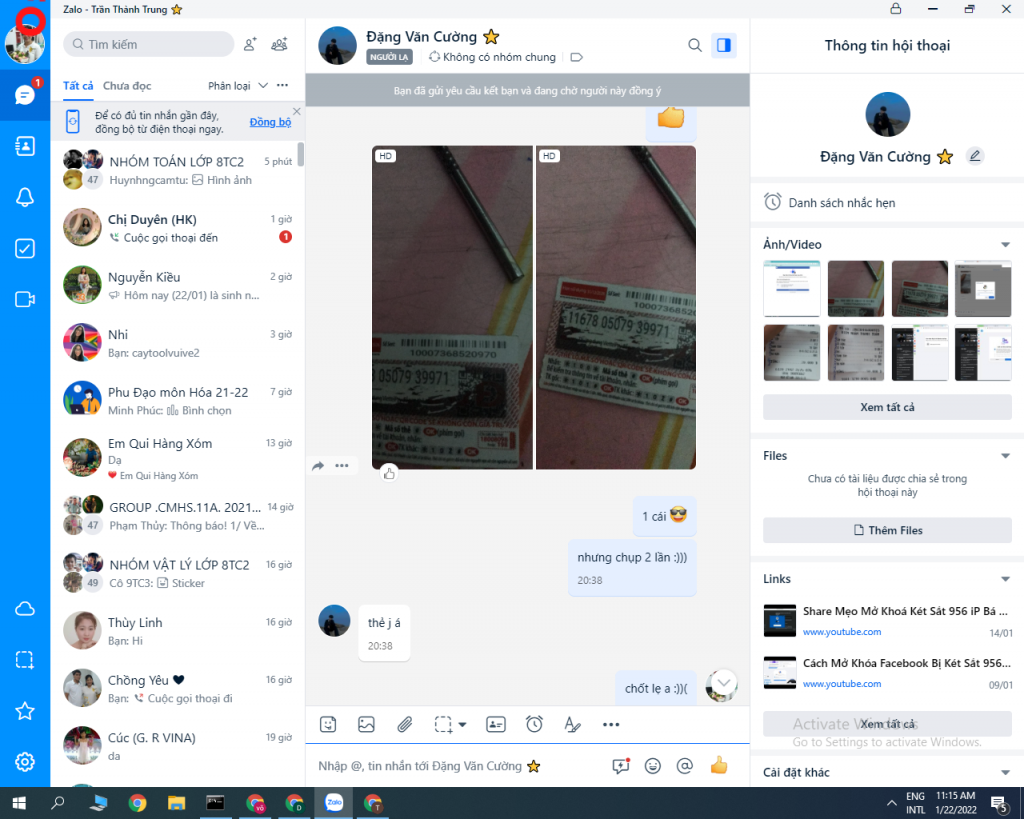The height and width of the screenshot is (819, 1024).
Task: Click the reminder alarm clock icon
Action: point(534,724)
